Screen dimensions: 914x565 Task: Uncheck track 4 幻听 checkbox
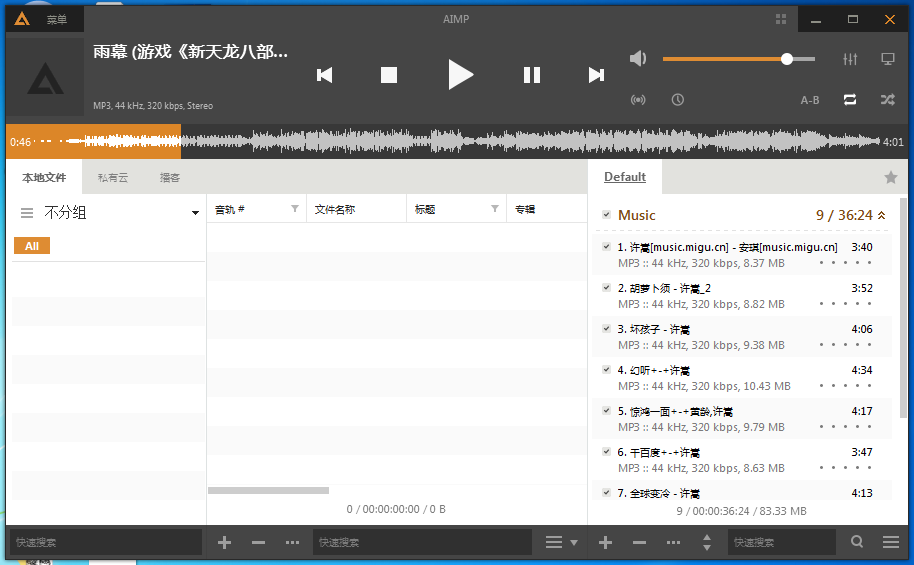point(606,370)
